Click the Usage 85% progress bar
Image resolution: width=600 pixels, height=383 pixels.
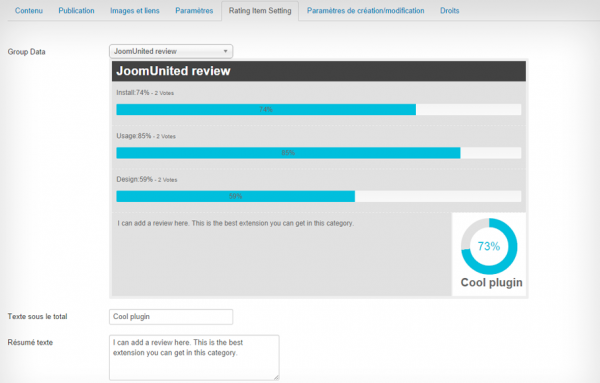pos(319,153)
